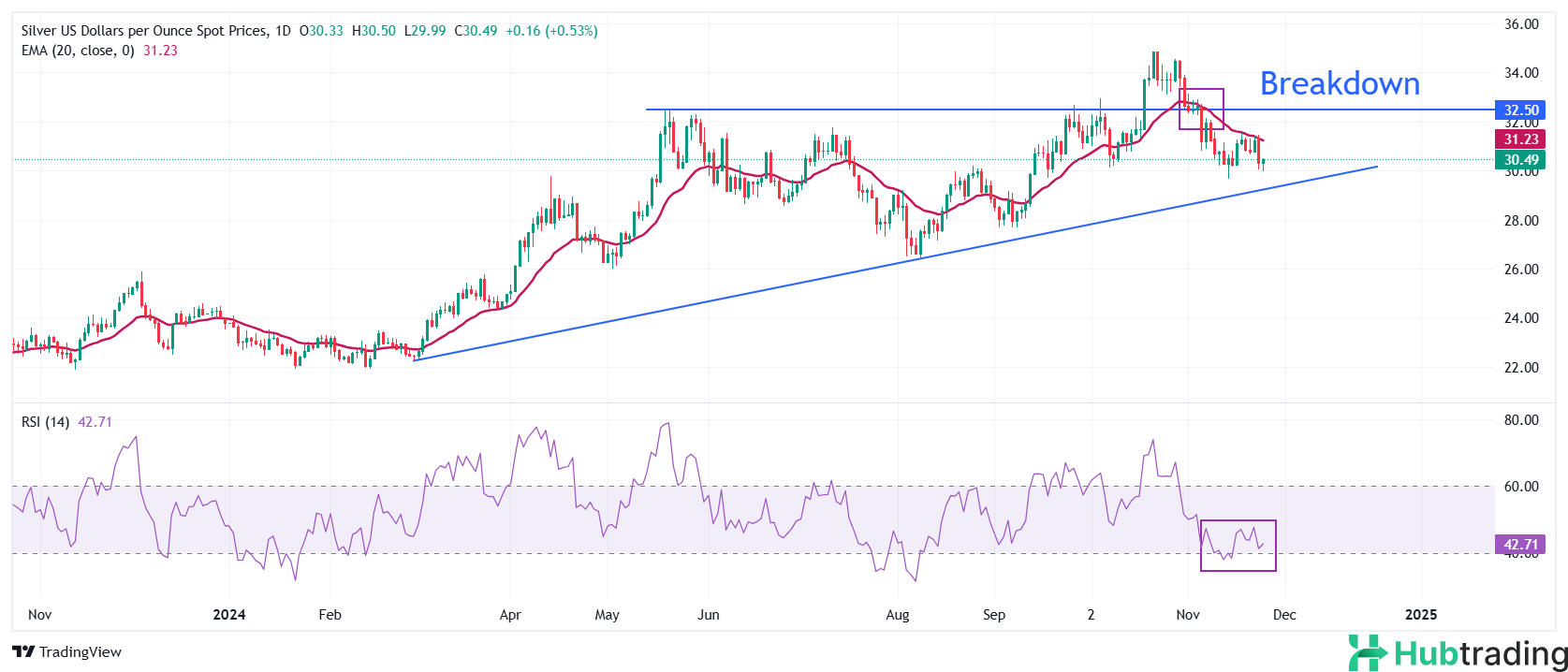Select the blue Breakdown text annotation
Screen dimensions: 1568x672
(1339, 84)
